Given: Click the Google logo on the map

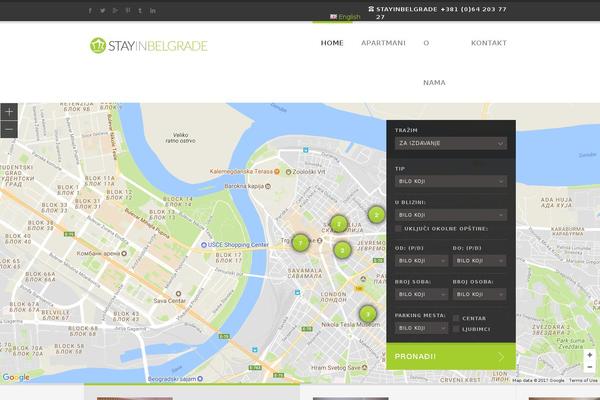Looking at the screenshot, I should [16, 377].
